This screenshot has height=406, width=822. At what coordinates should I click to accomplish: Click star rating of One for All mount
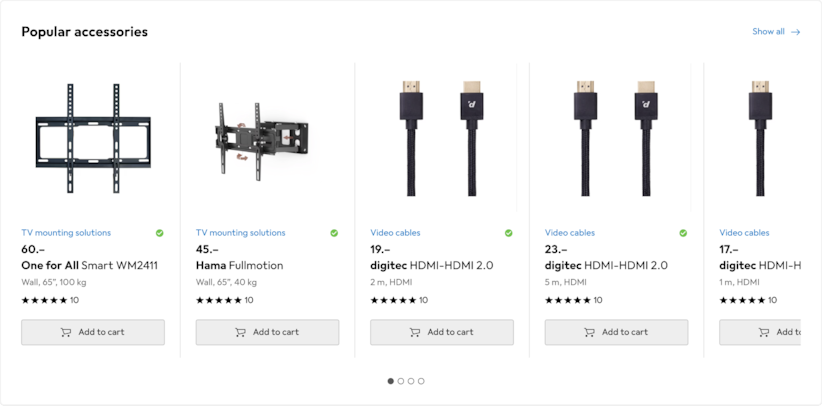click(x=45, y=300)
